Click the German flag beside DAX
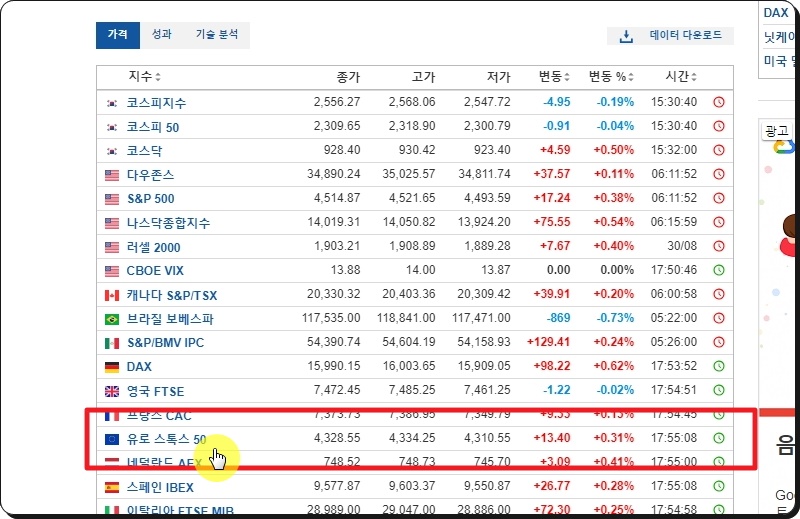This screenshot has width=800, height=519. point(112,367)
